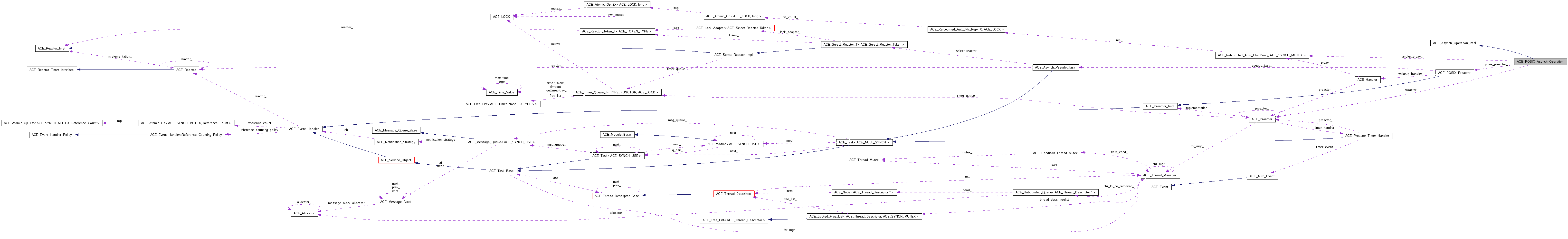Select the ACE_Task_Base class node
1568x239 pixels.
click(x=501, y=171)
